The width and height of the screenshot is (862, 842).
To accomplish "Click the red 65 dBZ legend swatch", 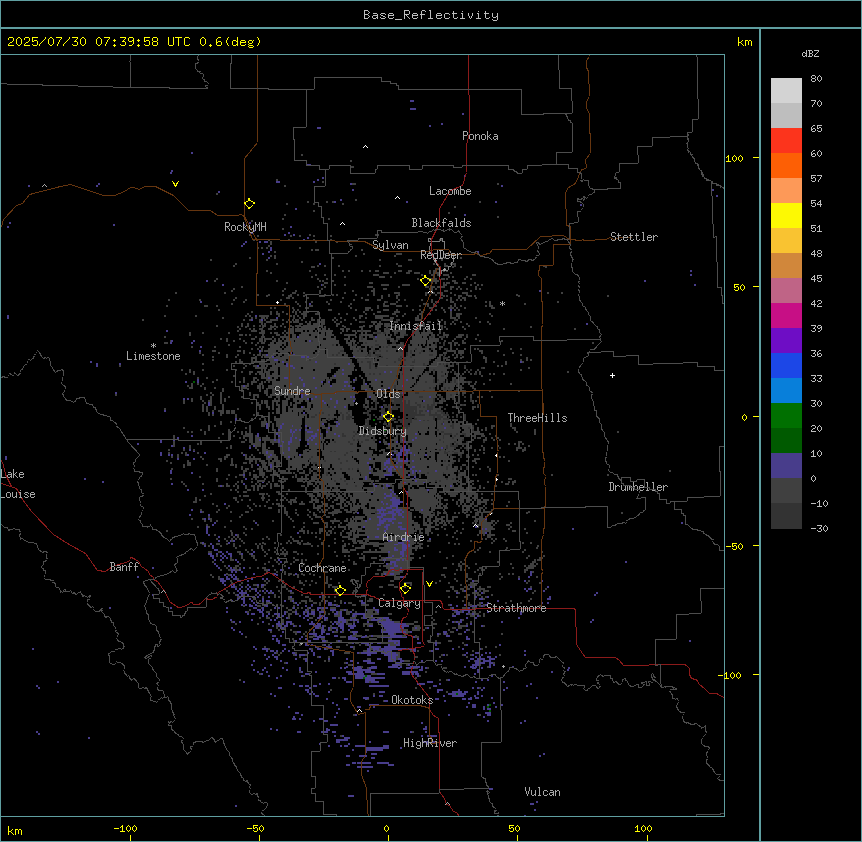I will 786,141.
